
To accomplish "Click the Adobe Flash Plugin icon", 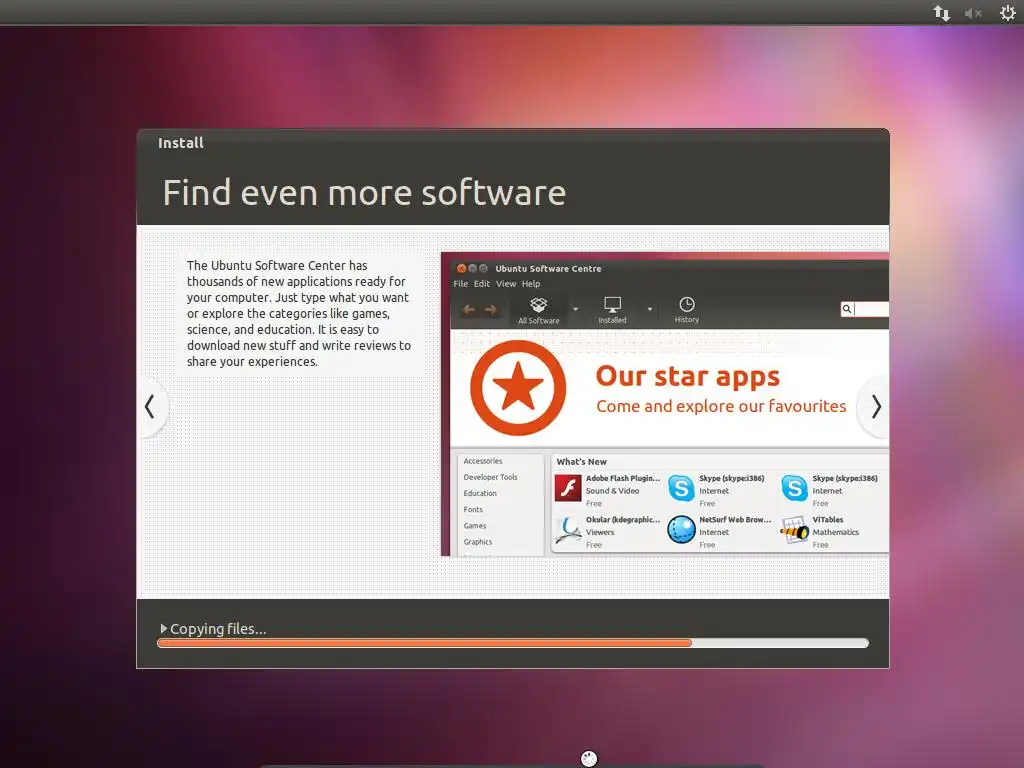I will (568, 488).
